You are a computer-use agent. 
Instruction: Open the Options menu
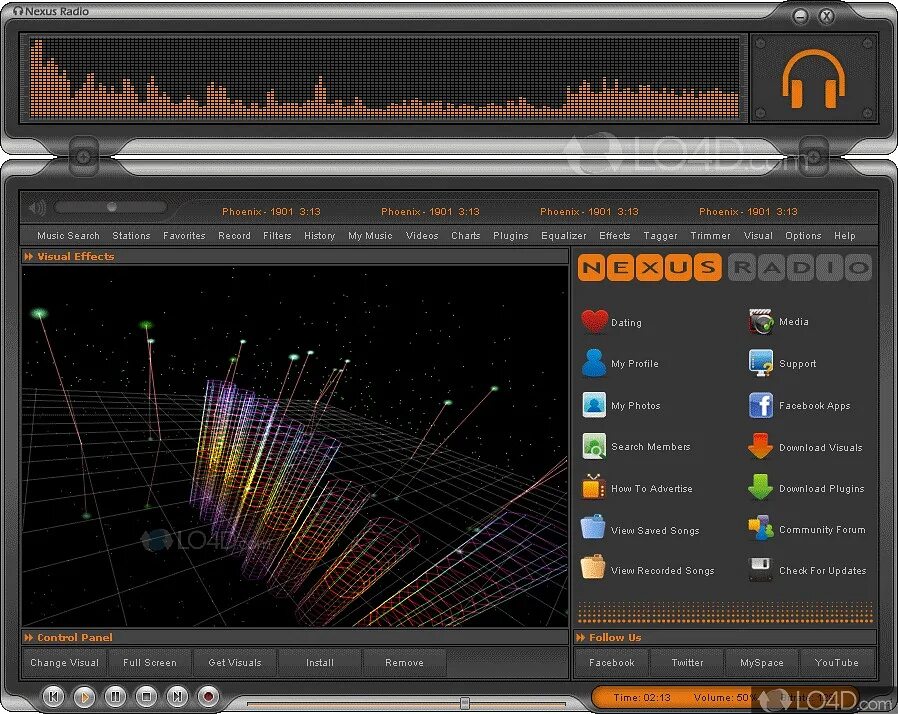coord(803,235)
